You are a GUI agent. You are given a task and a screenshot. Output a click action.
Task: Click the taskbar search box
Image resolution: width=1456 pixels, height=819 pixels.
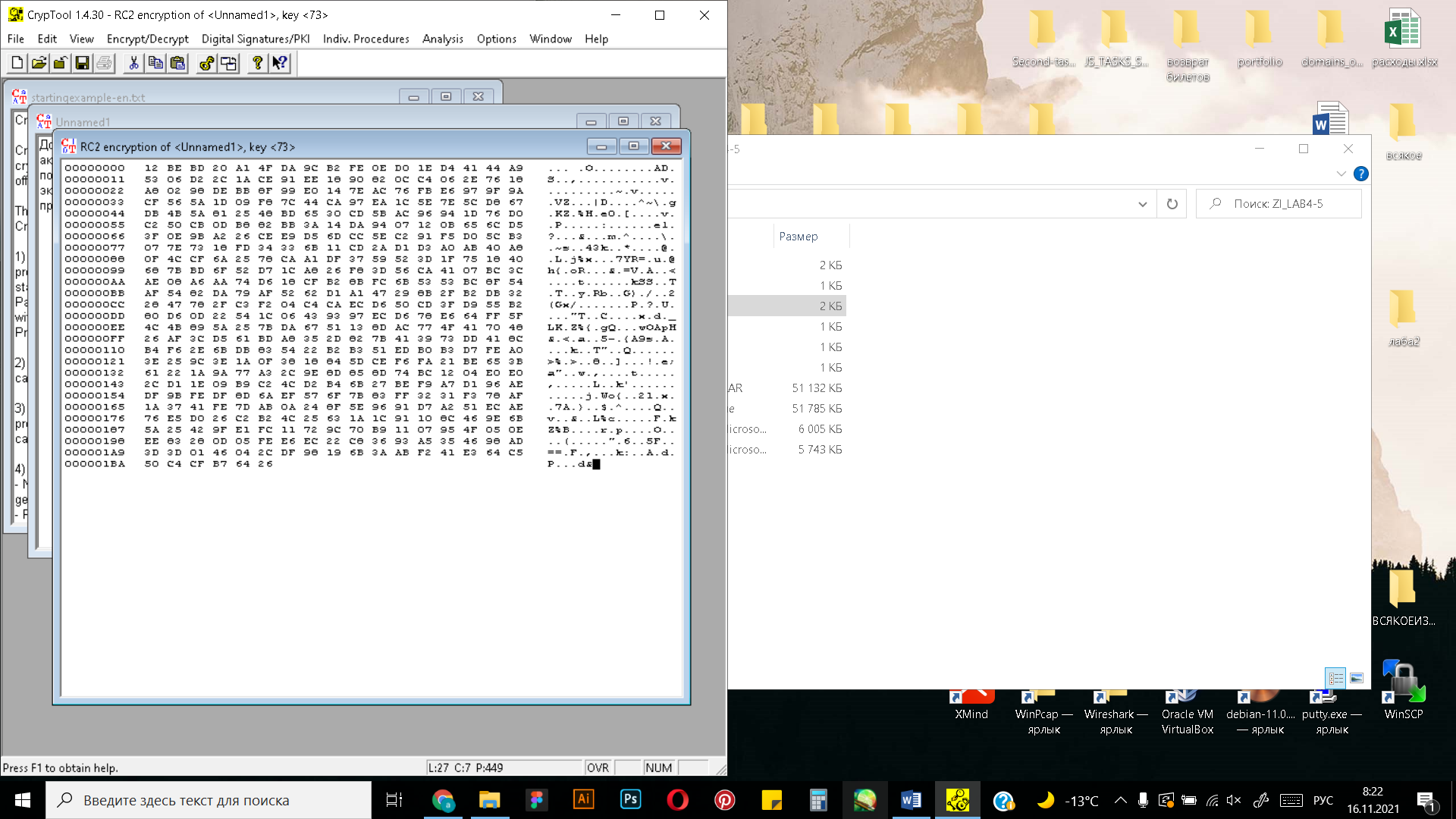(x=209, y=800)
